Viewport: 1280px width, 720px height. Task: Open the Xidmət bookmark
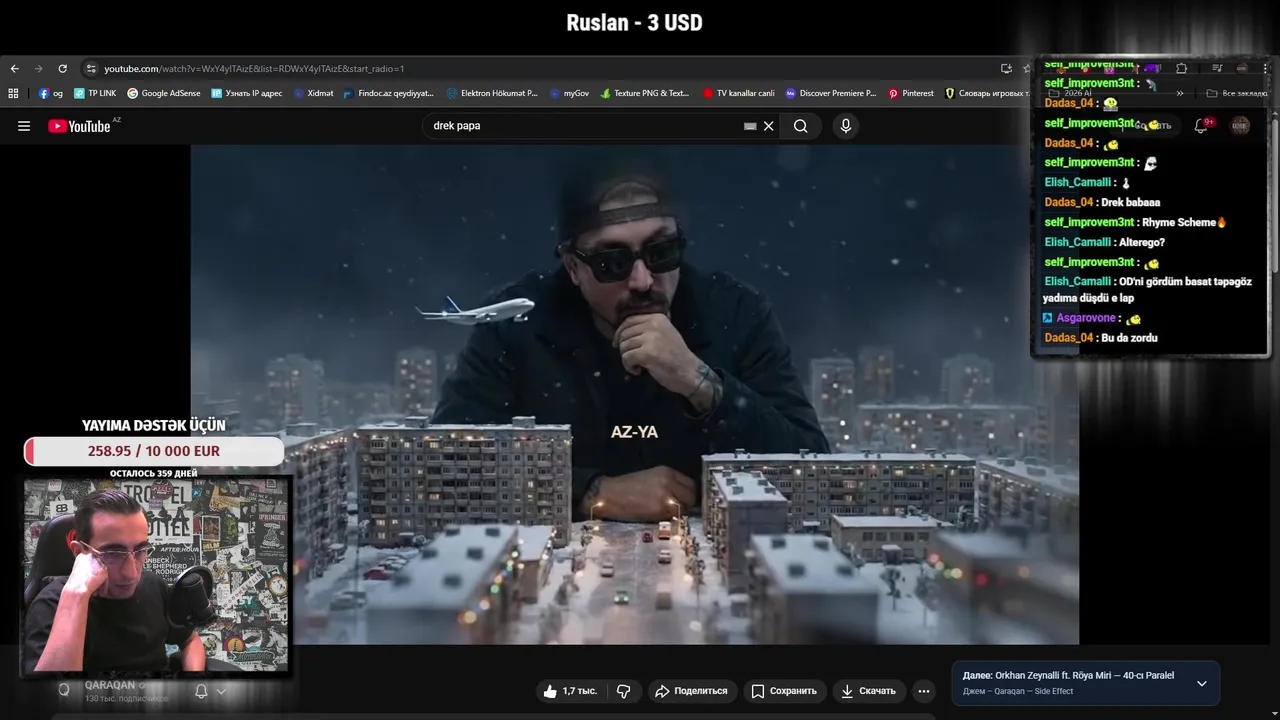314,93
